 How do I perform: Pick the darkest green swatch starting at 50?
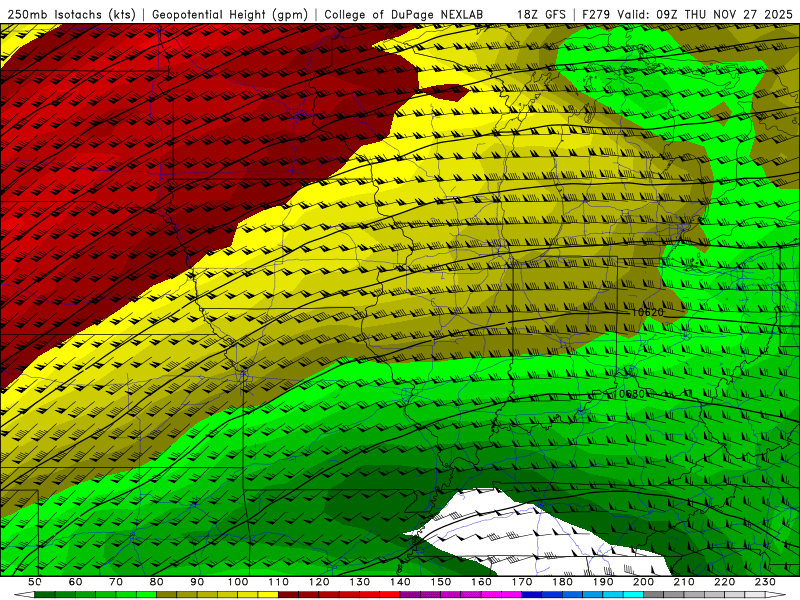44,594
